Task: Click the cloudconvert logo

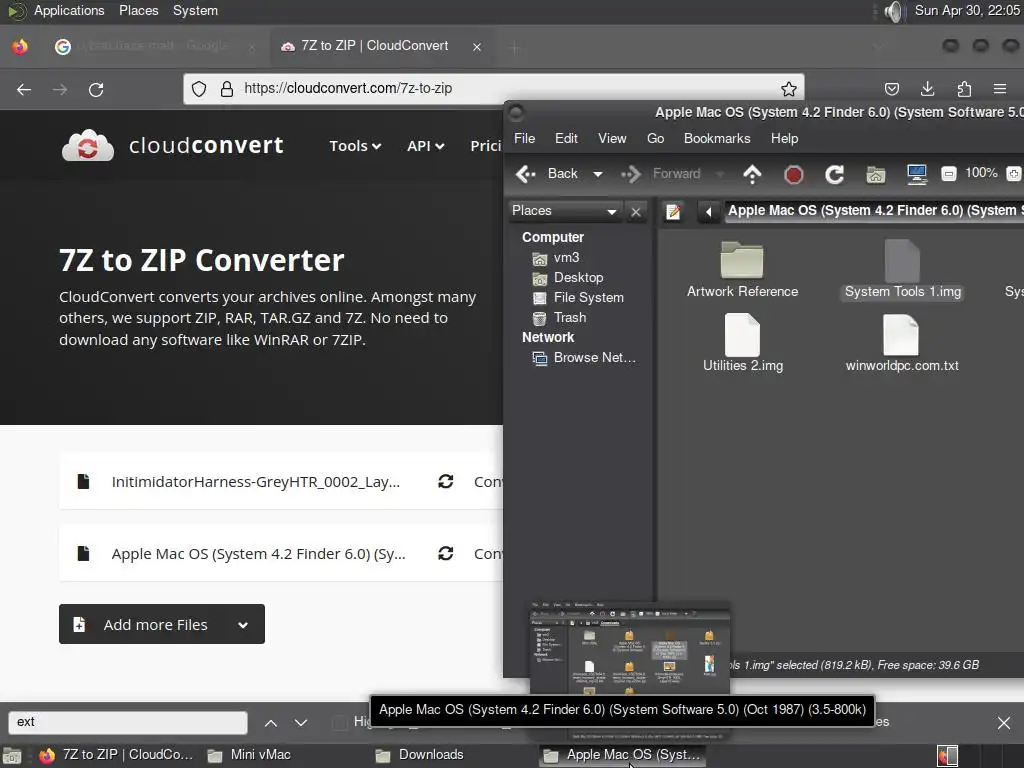Action: (x=173, y=145)
